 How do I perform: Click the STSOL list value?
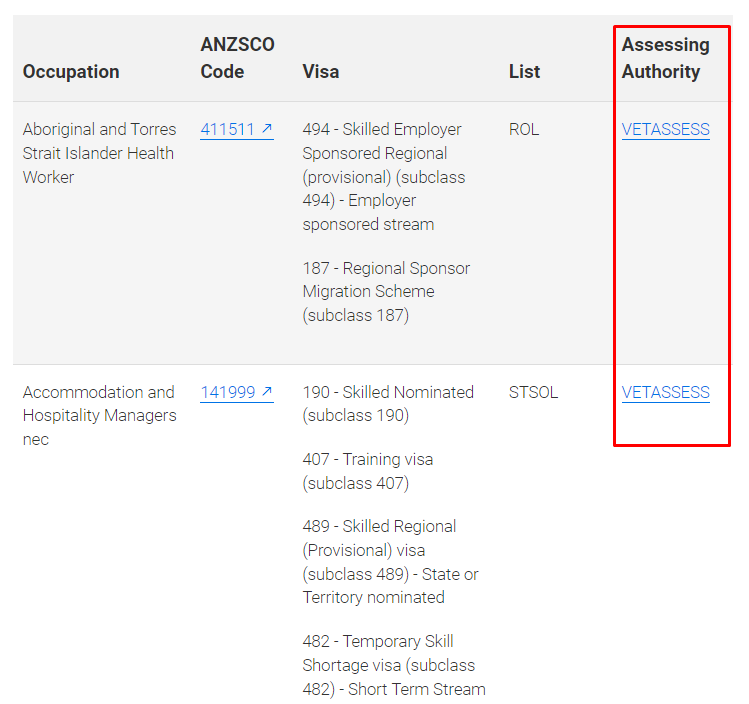point(533,392)
